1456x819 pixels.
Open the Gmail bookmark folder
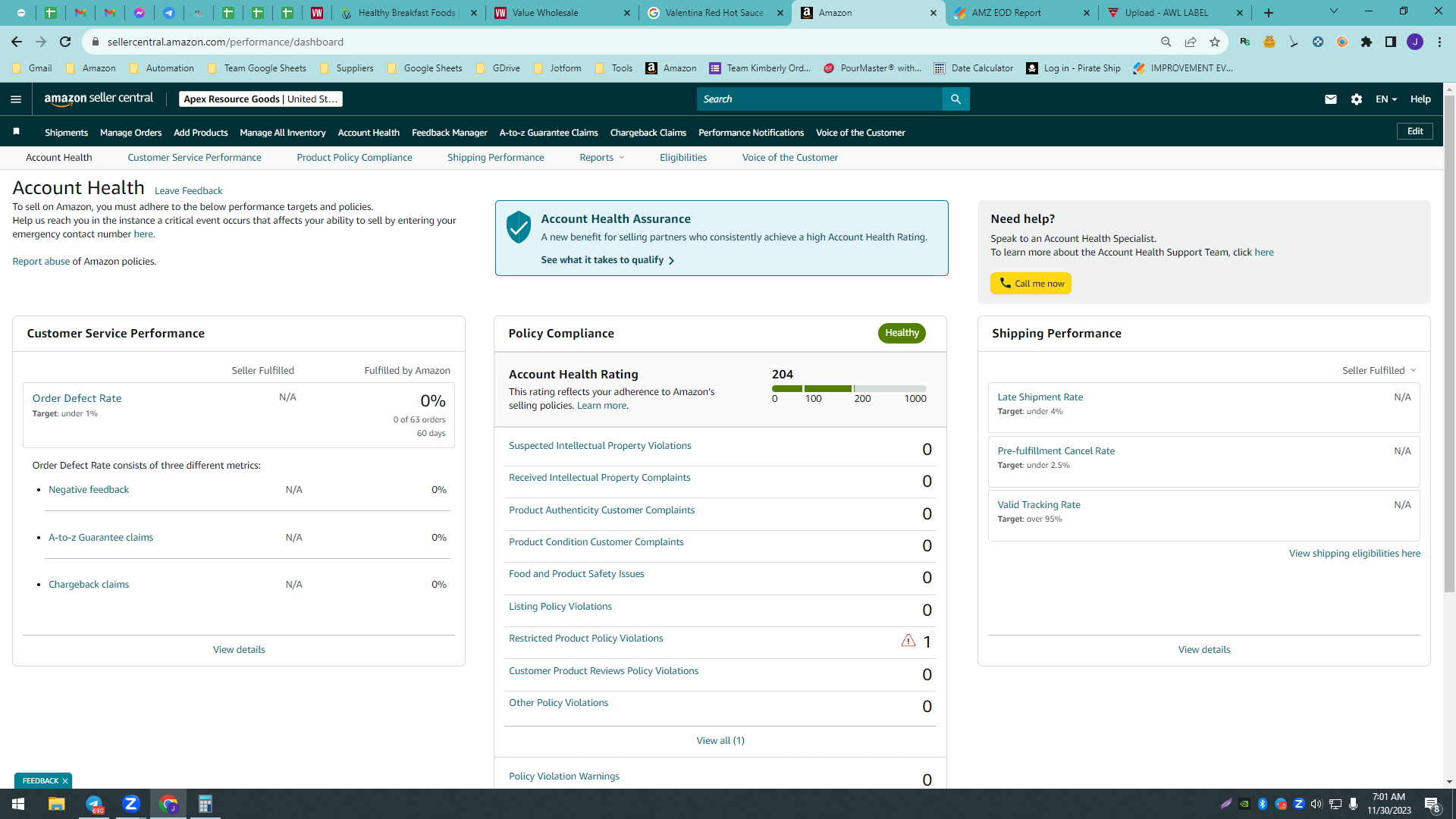point(33,68)
